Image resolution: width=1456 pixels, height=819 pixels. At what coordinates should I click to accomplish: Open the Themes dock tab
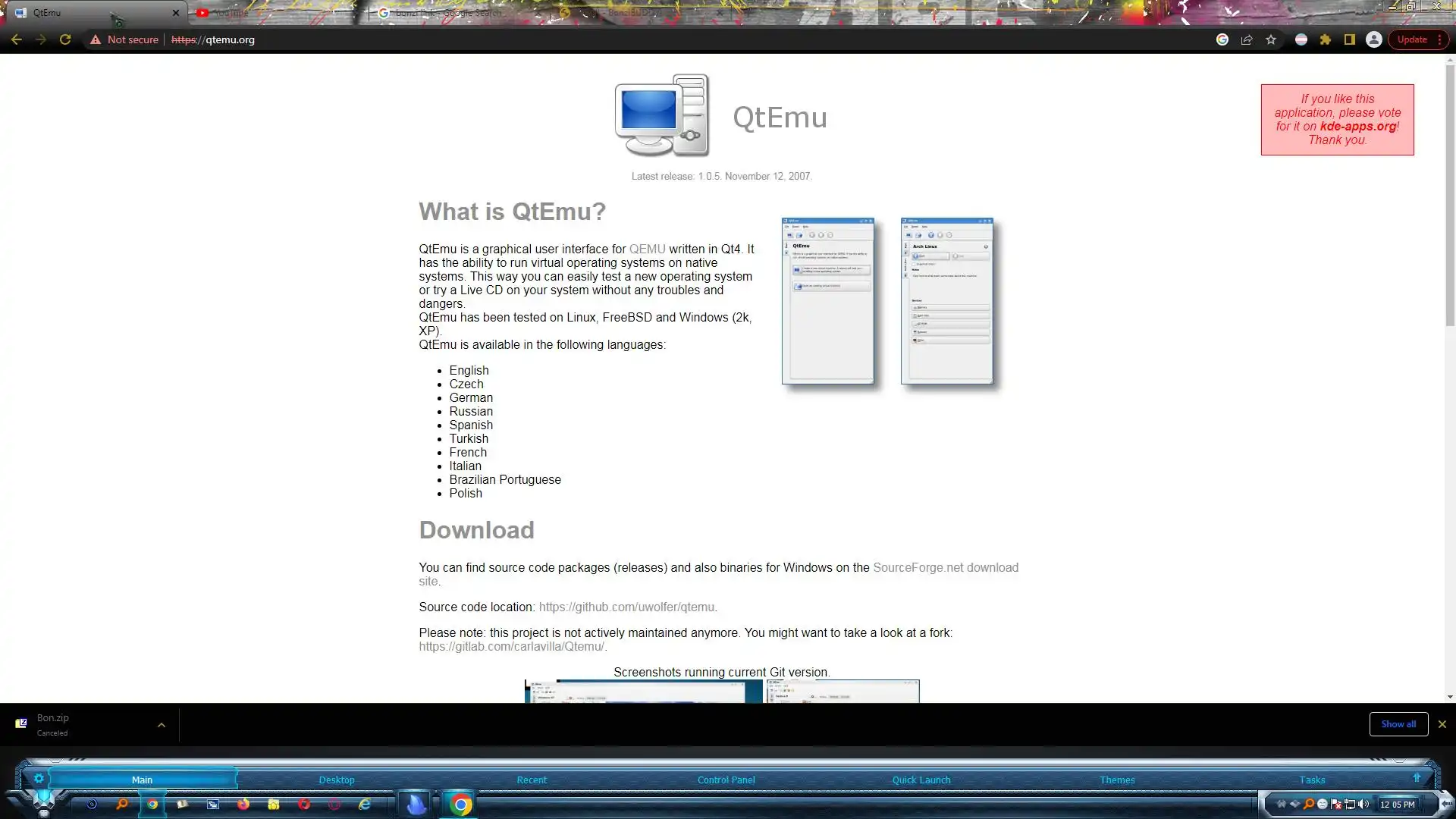tap(1117, 780)
